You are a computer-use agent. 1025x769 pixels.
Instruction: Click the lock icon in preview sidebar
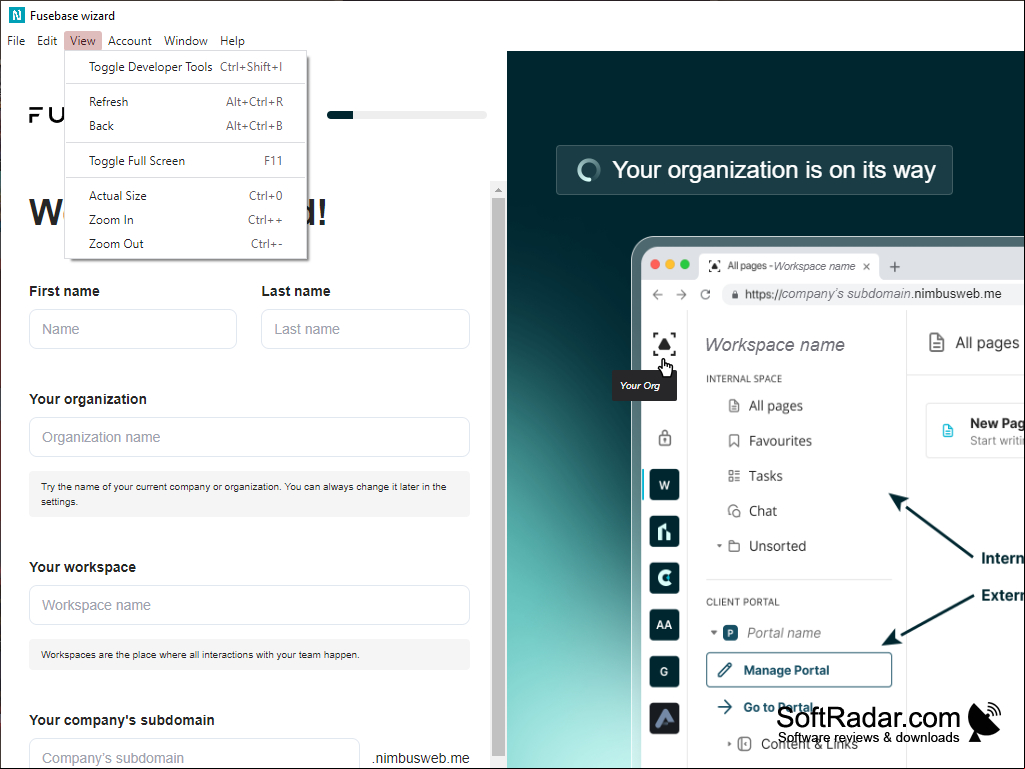coord(665,437)
